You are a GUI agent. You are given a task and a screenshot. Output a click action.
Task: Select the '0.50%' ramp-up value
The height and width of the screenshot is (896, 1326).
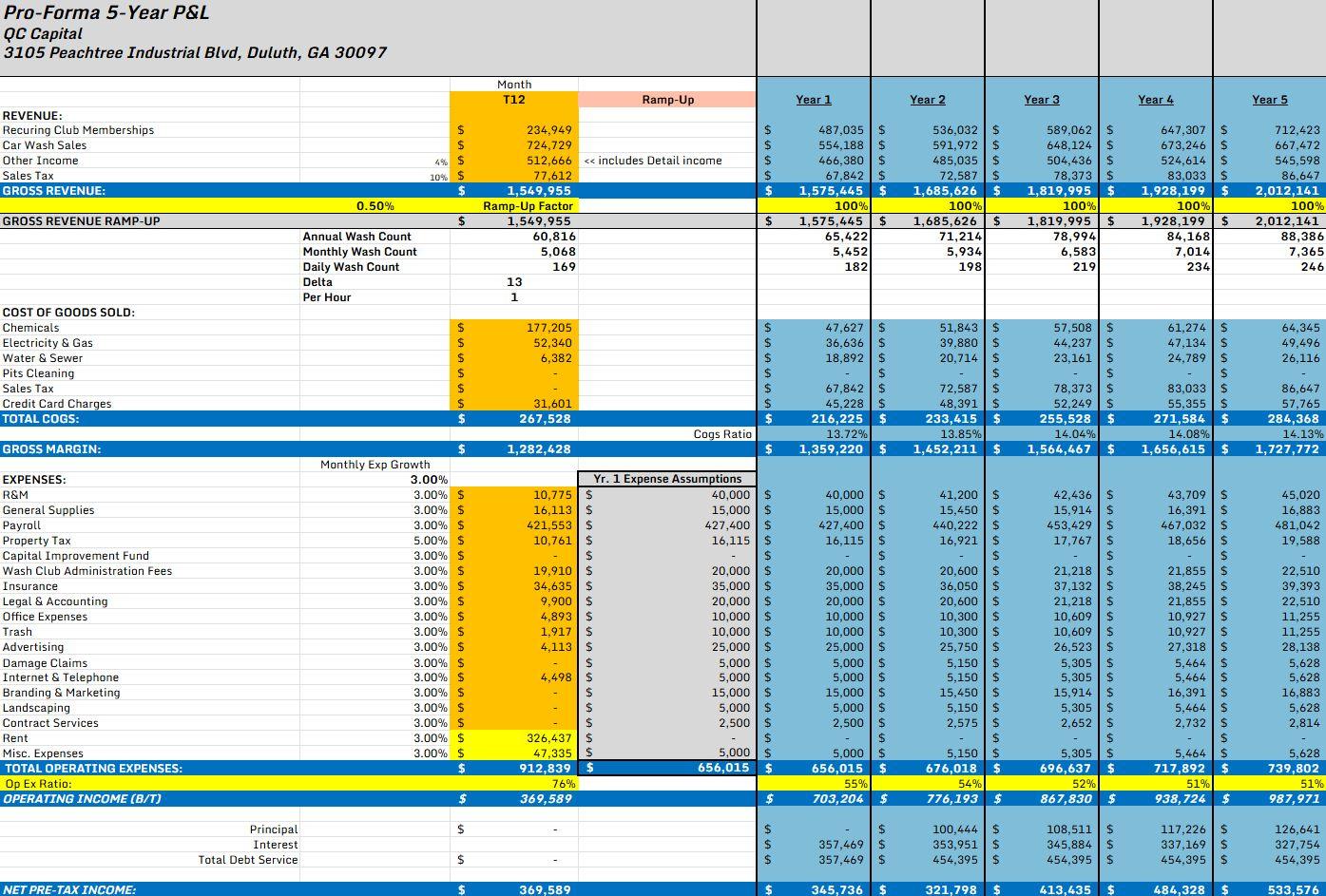click(x=375, y=206)
